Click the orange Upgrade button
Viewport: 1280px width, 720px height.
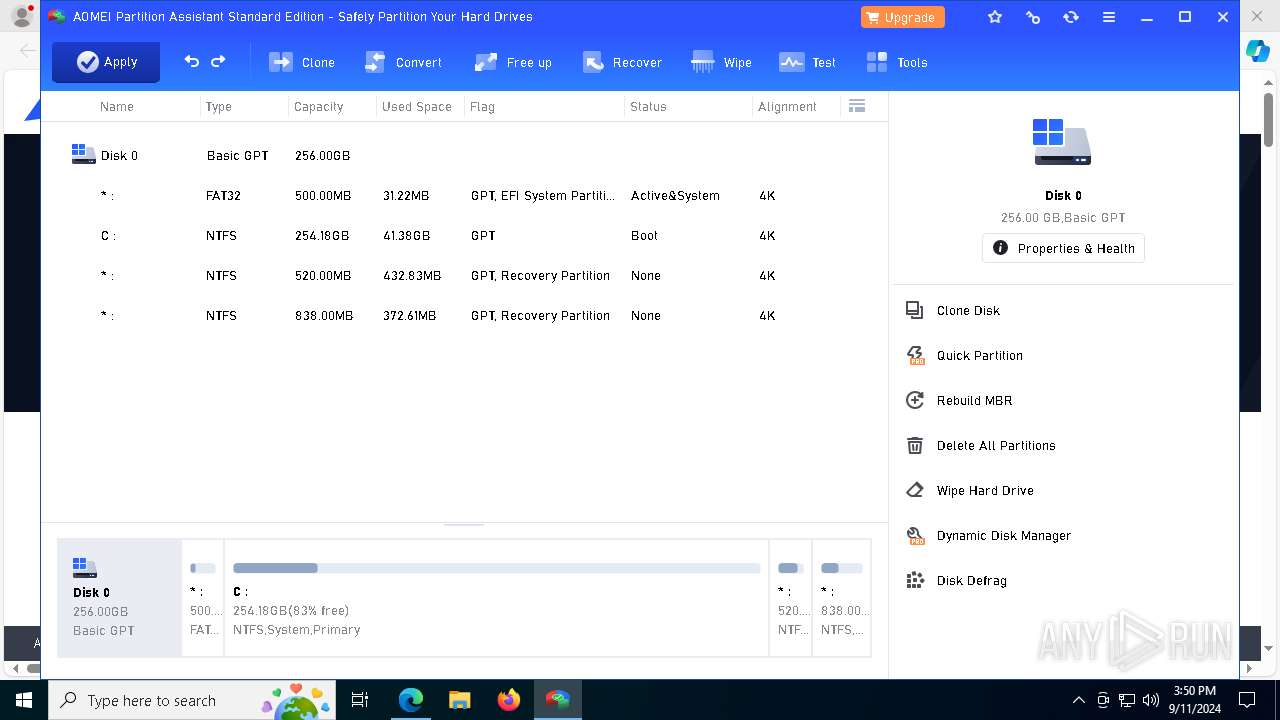[902, 17]
